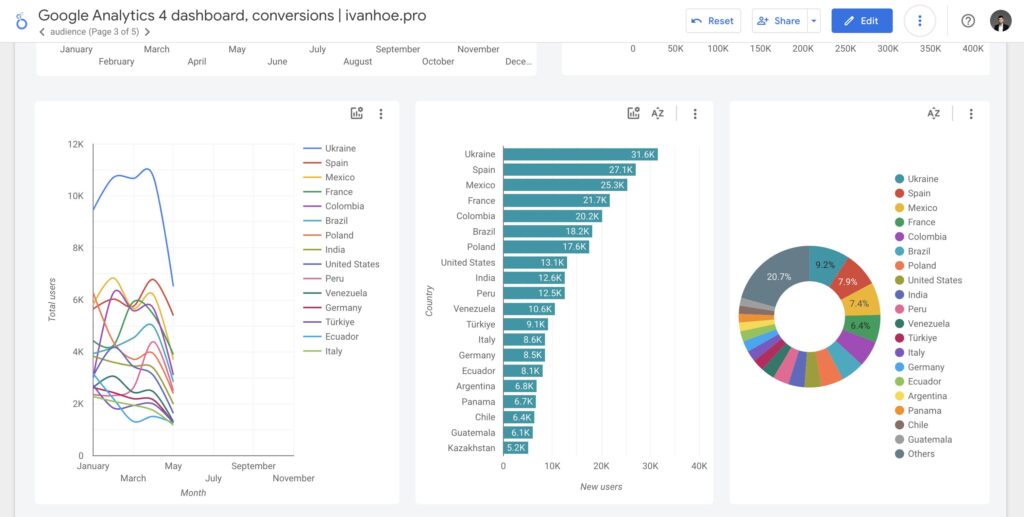Open the help question mark icon

(x=967, y=21)
